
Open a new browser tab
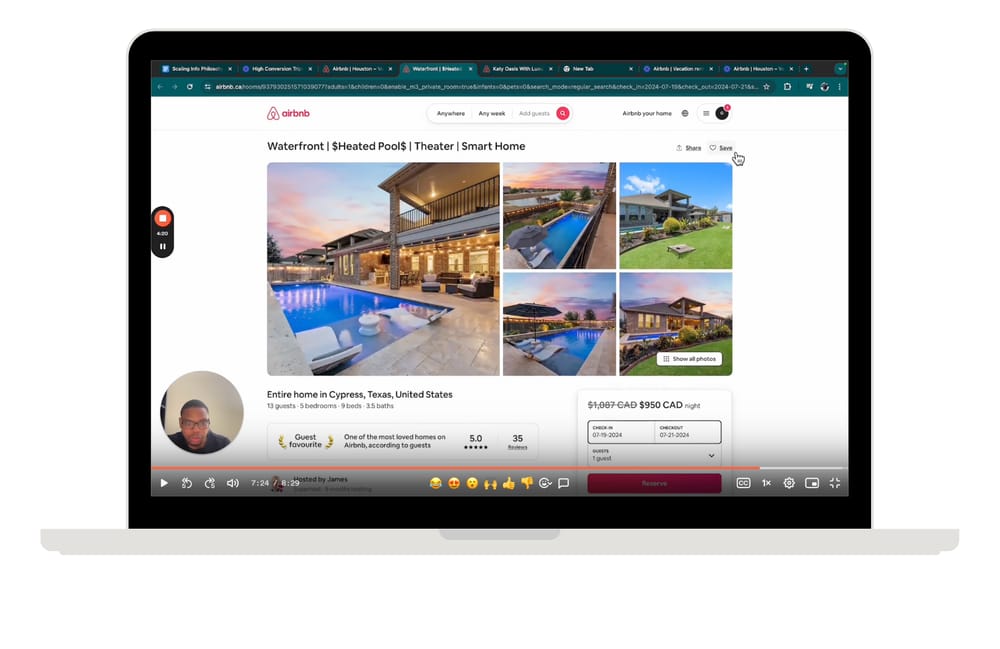[806, 69]
